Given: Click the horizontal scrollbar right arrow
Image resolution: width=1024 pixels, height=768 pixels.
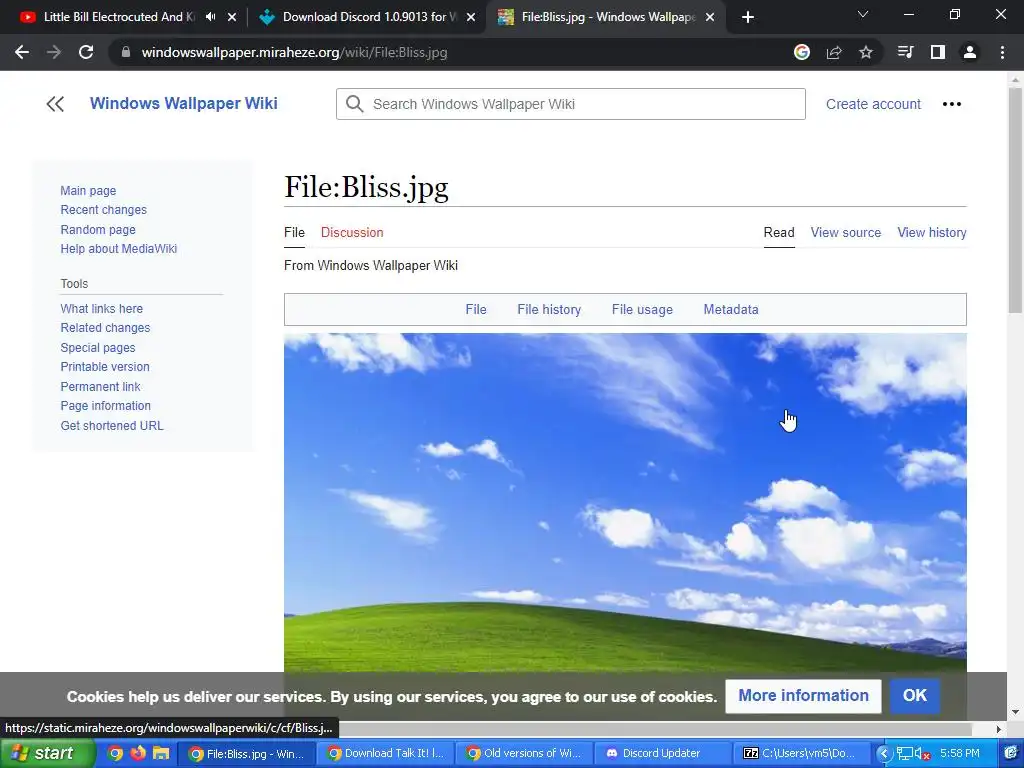Looking at the screenshot, I should point(999,729).
